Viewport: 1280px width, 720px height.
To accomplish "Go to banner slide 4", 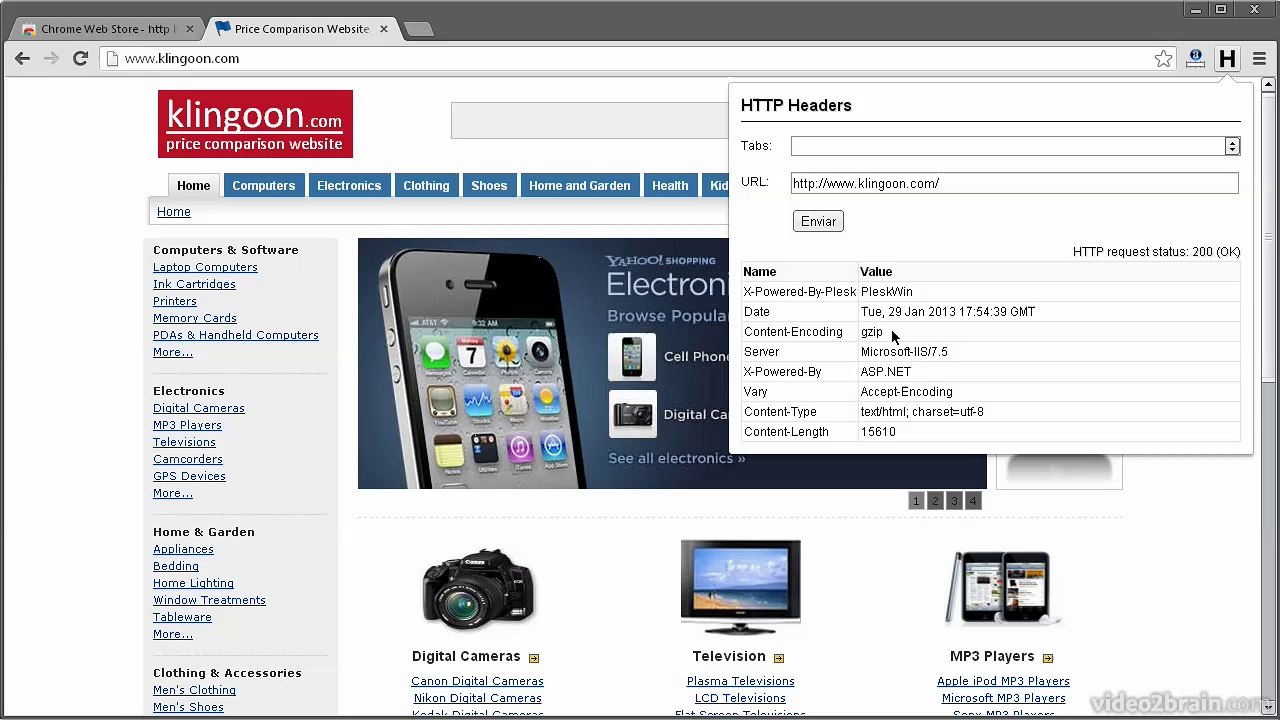I will [973, 501].
